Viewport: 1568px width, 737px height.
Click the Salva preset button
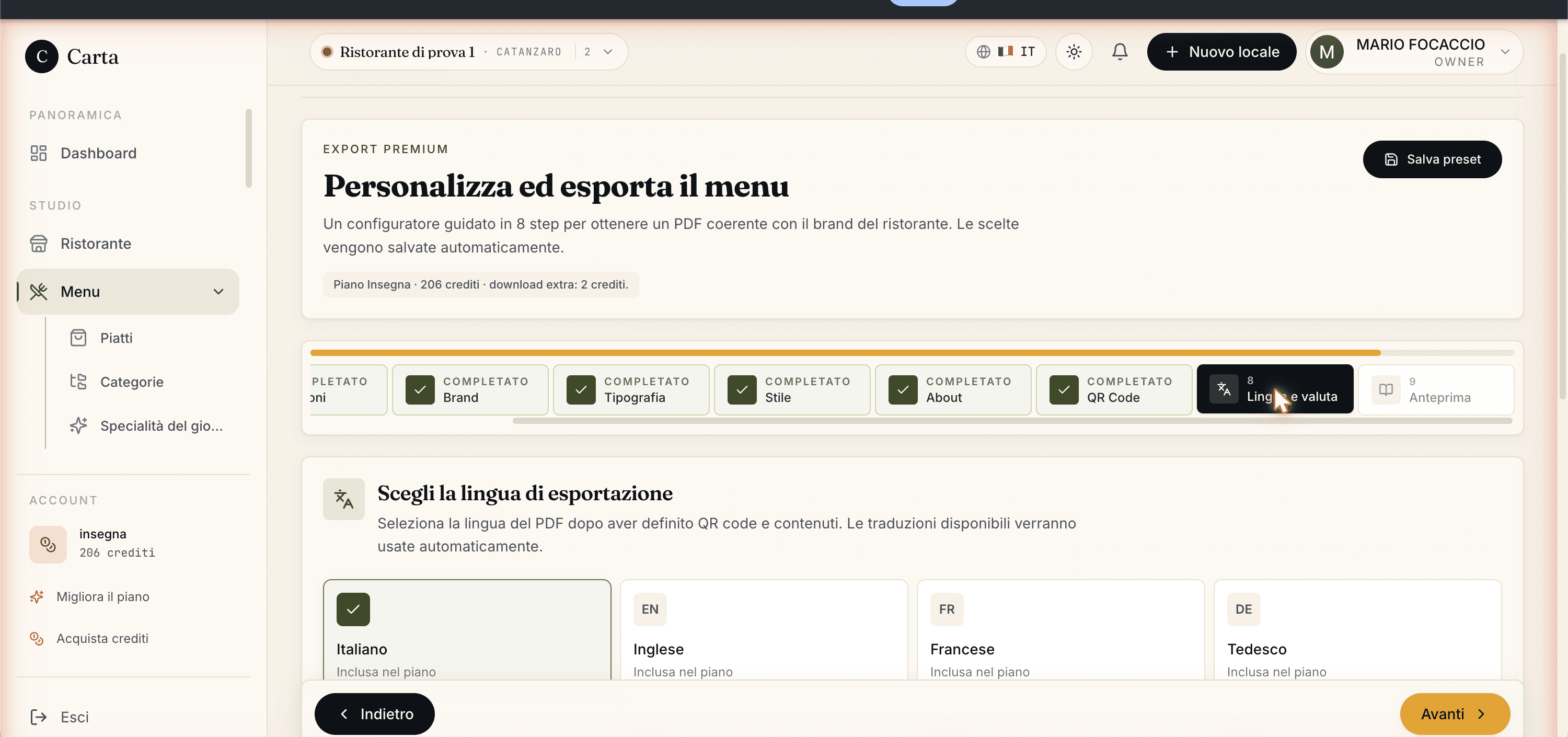pos(1432,159)
